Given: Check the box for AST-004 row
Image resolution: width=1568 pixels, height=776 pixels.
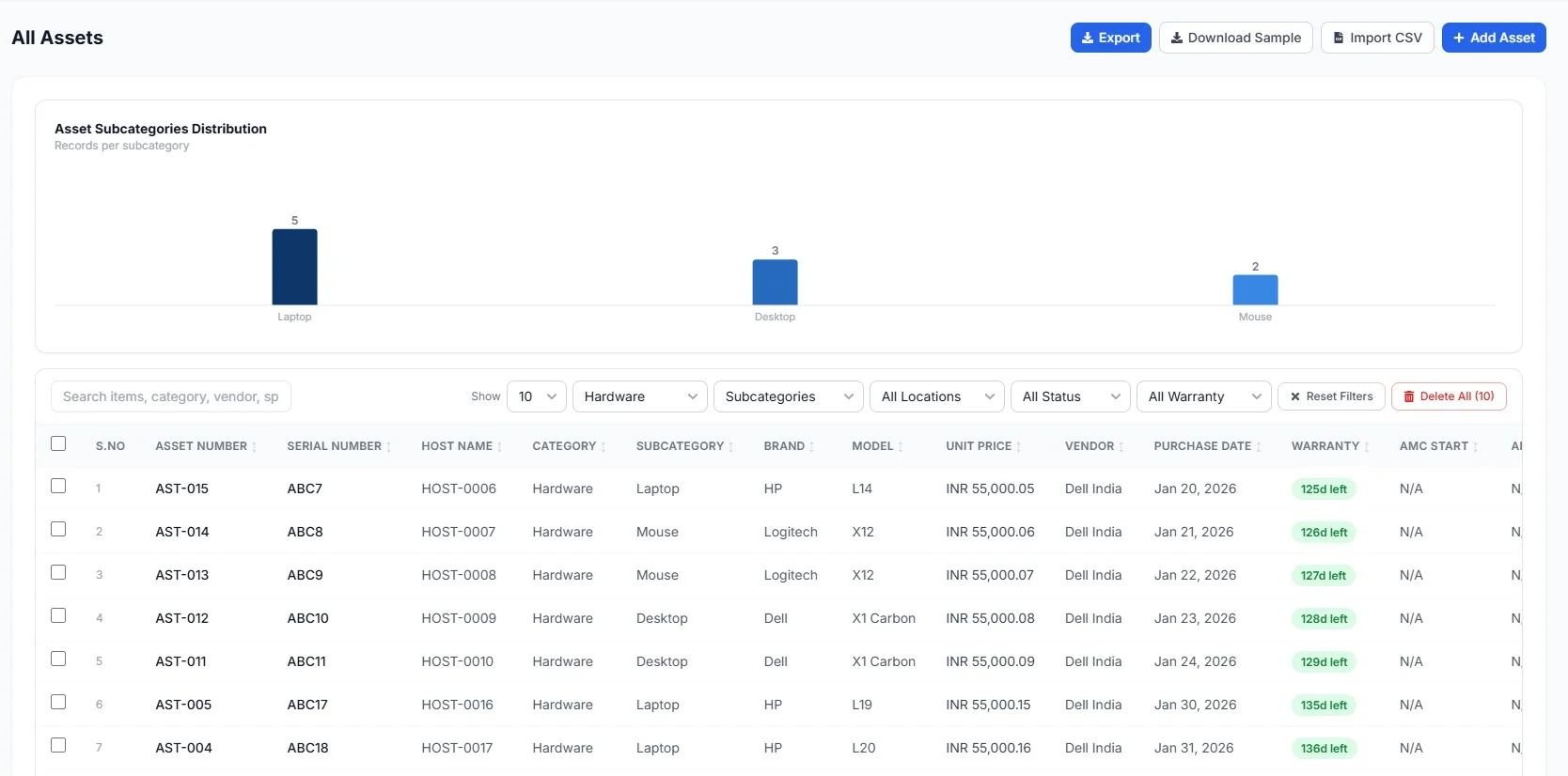Looking at the screenshot, I should 58,745.
